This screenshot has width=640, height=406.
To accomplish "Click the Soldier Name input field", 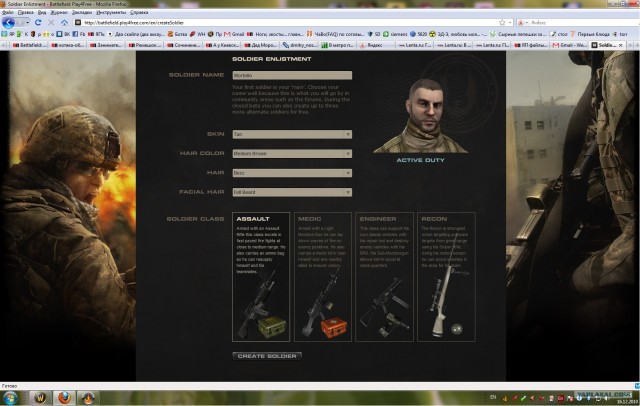I will [x=292, y=75].
